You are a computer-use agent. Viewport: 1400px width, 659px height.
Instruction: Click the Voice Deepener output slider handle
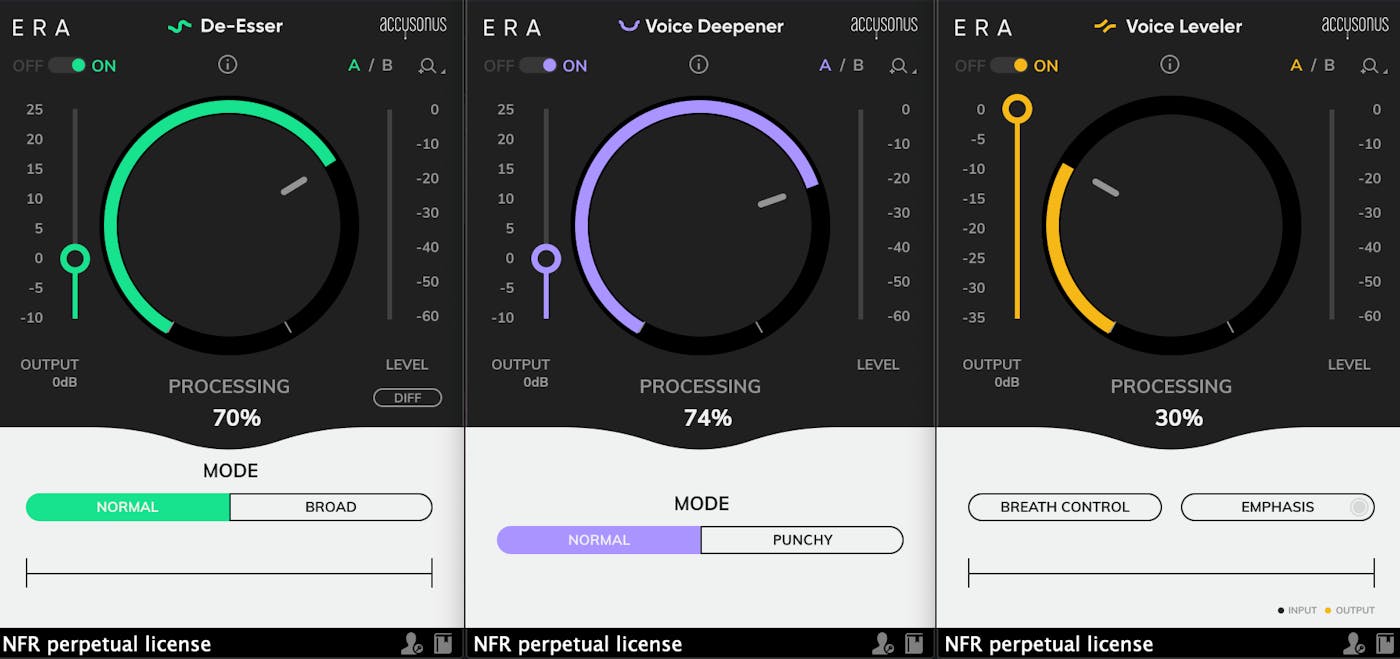pos(546,259)
